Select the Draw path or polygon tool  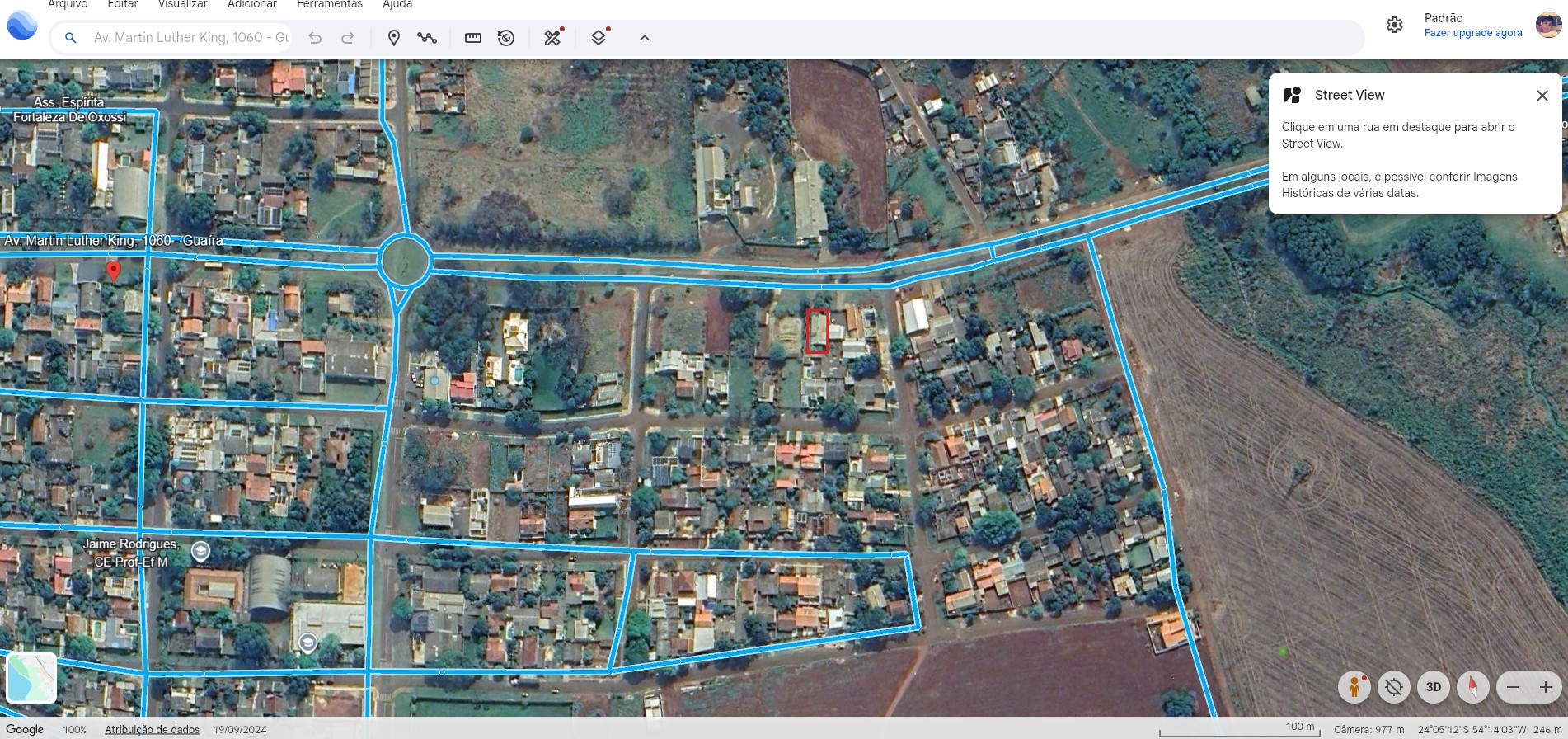(x=427, y=38)
